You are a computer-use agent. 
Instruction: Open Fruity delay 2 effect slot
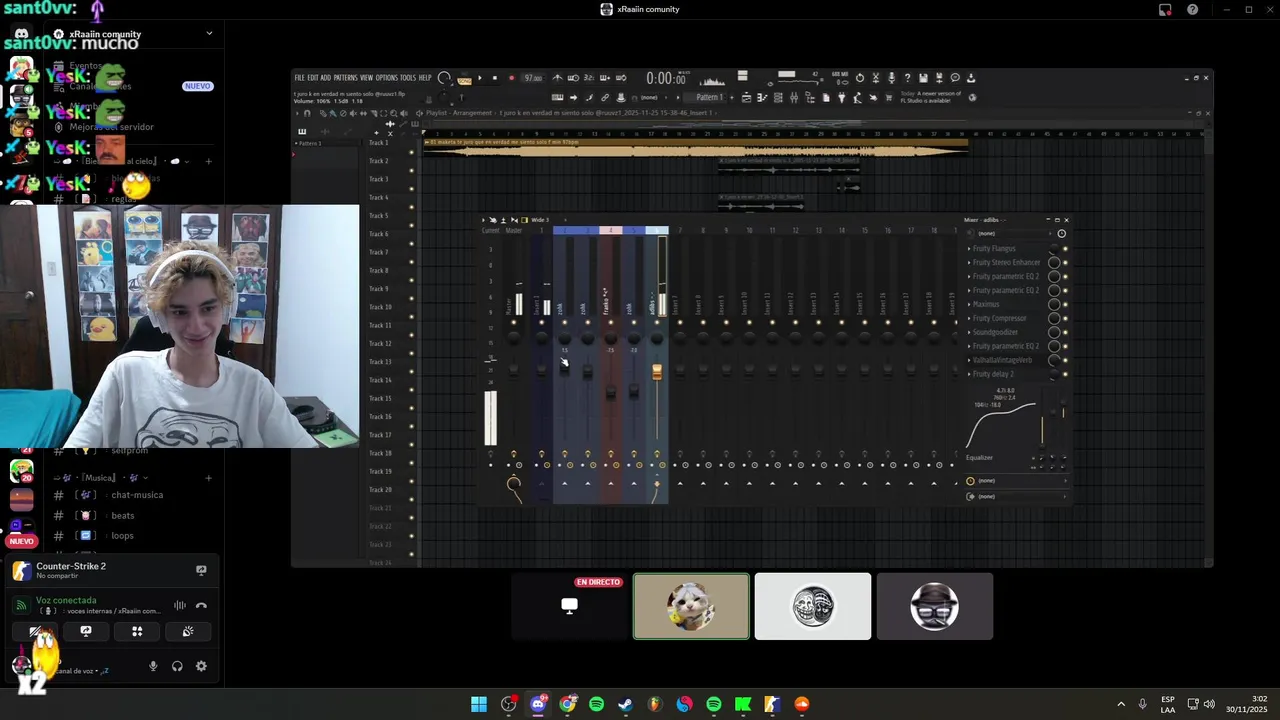(993, 374)
